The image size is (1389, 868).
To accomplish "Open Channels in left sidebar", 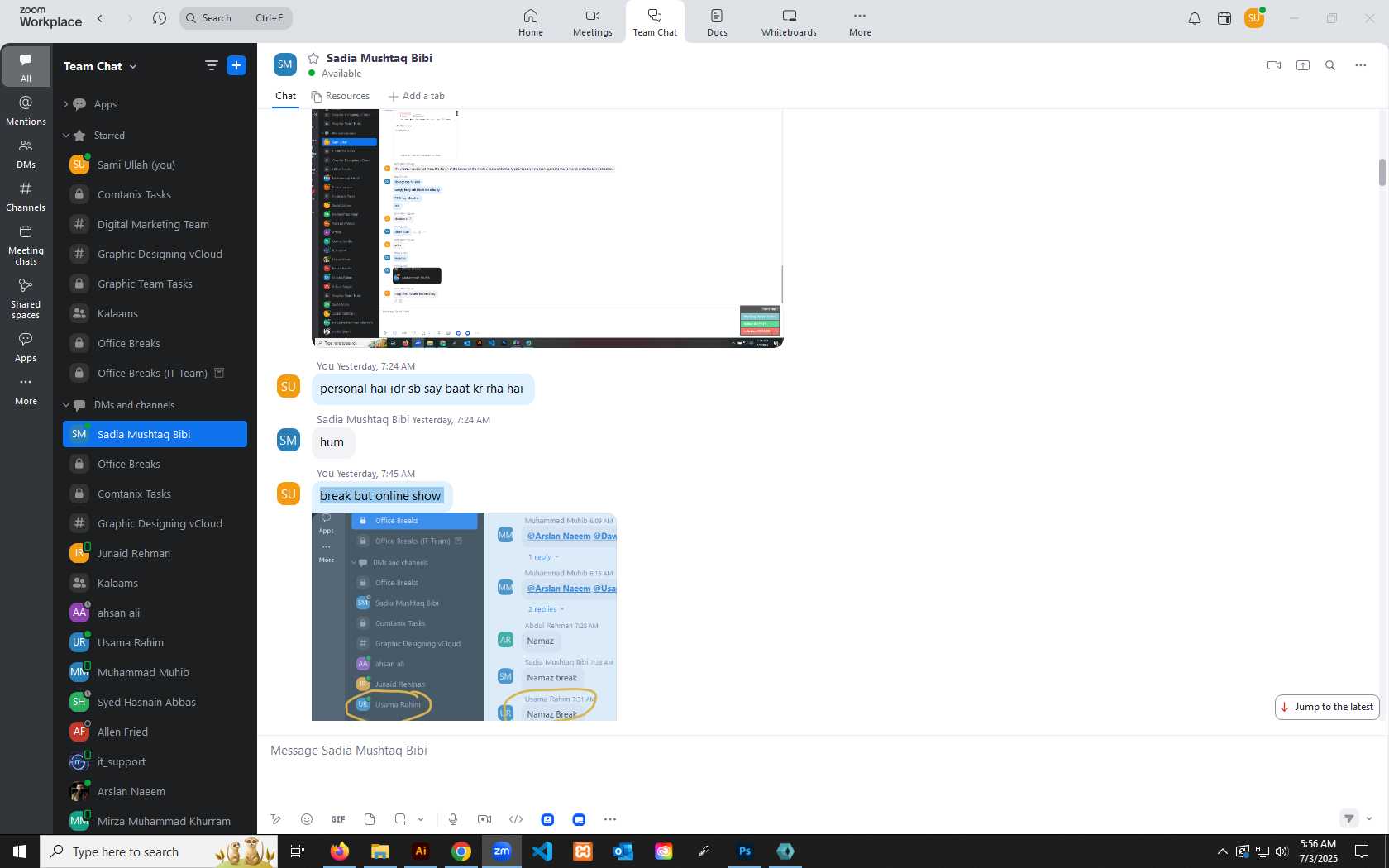I will tap(26, 197).
